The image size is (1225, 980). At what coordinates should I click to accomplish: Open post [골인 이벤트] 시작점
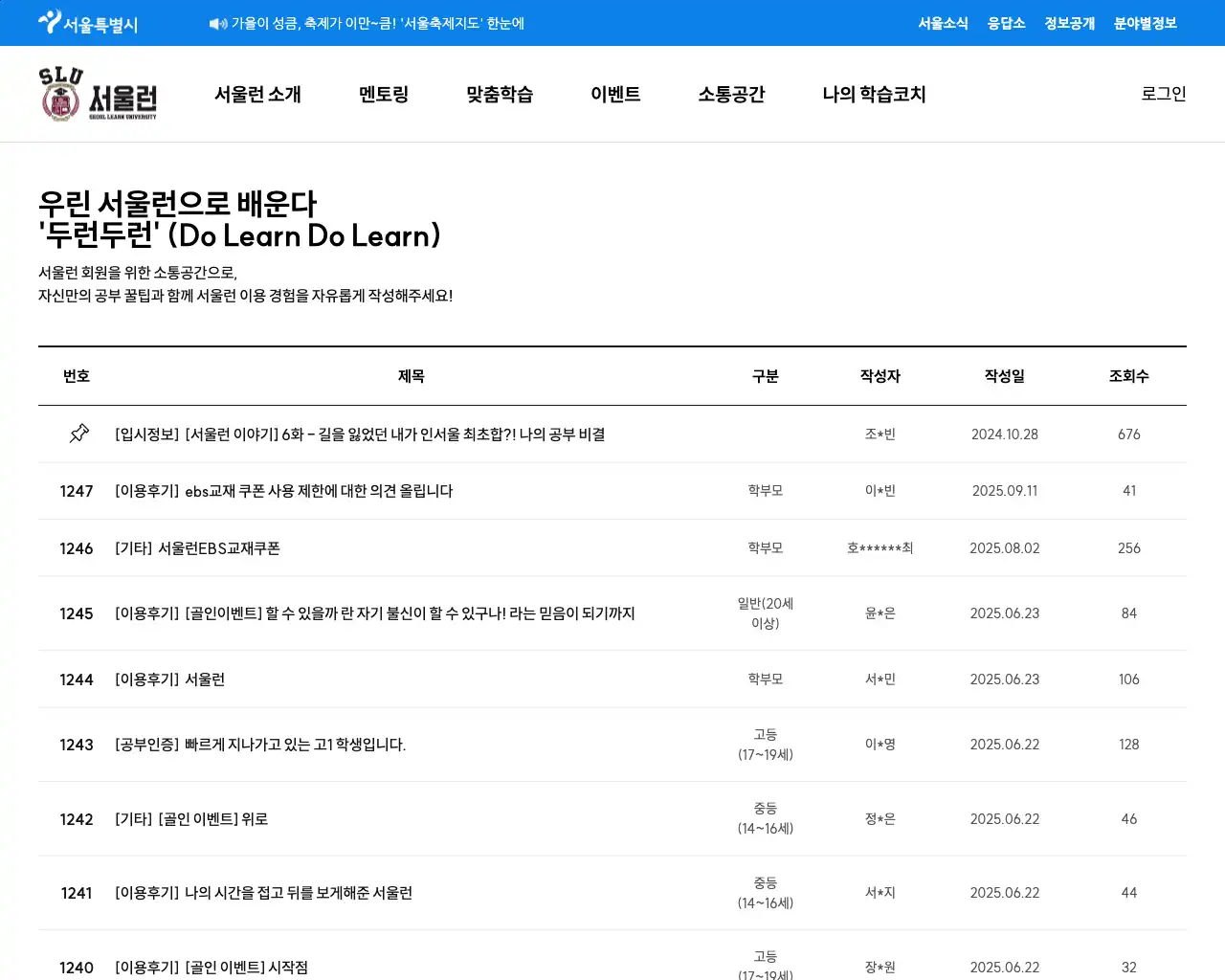point(212,968)
